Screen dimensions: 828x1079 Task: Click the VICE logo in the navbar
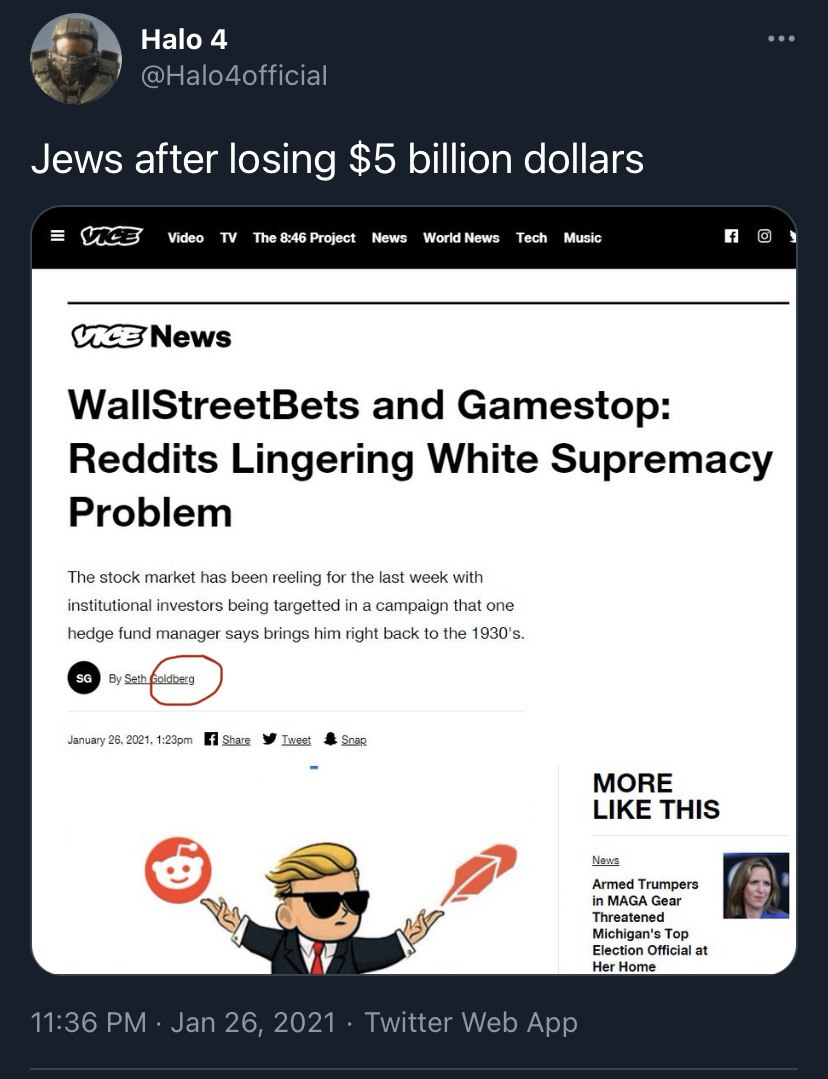click(112, 237)
